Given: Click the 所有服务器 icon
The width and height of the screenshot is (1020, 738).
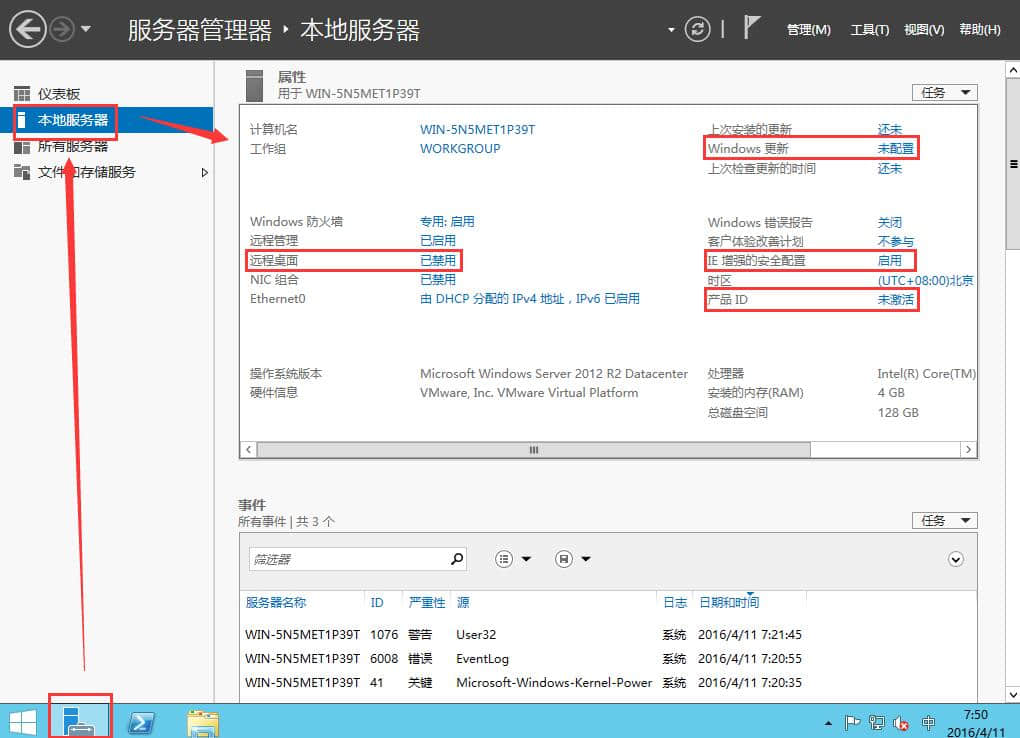Looking at the screenshot, I should click(22, 146).
